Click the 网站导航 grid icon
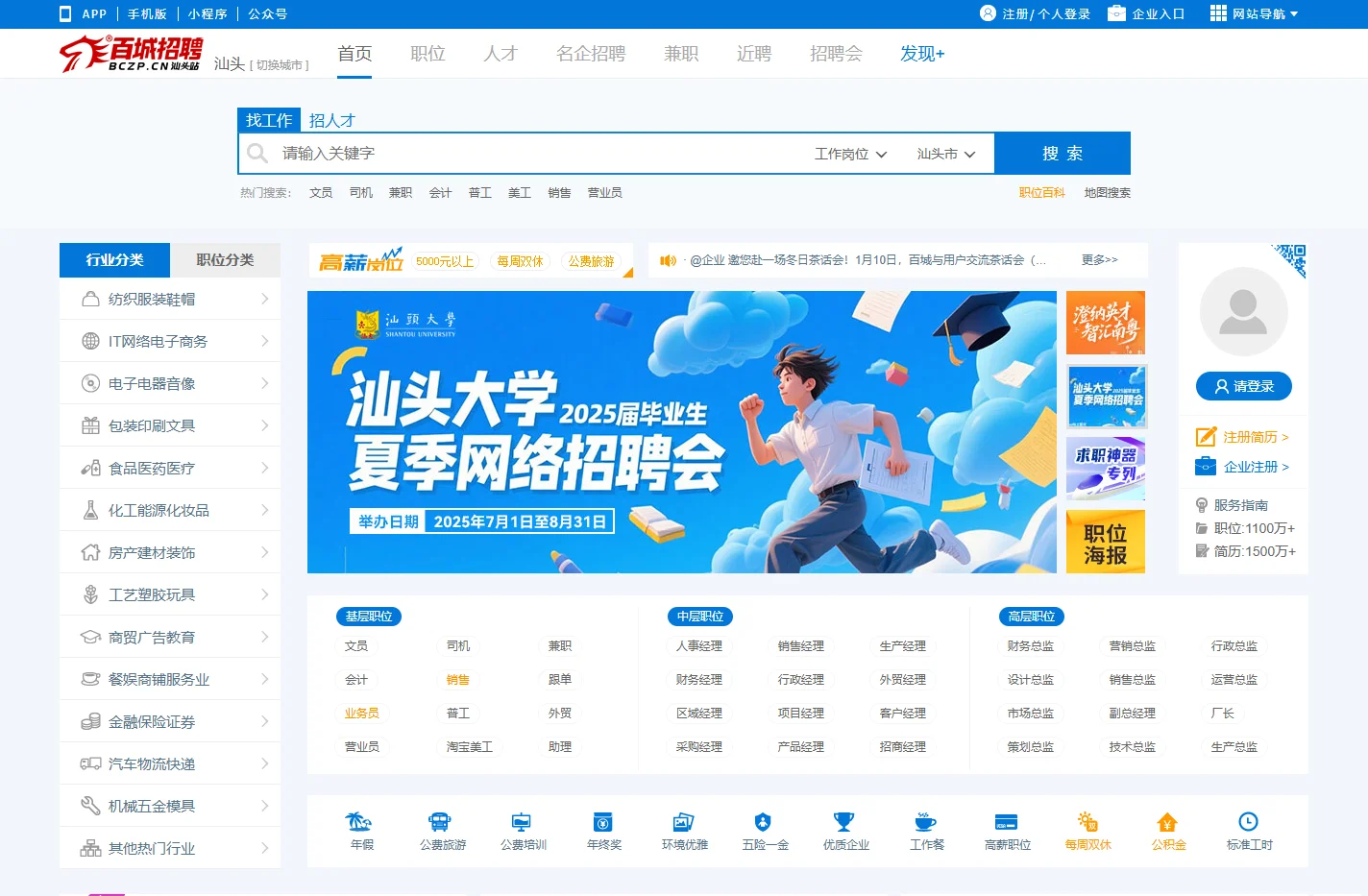1368x896 pixels. (x=1218, y=13)
